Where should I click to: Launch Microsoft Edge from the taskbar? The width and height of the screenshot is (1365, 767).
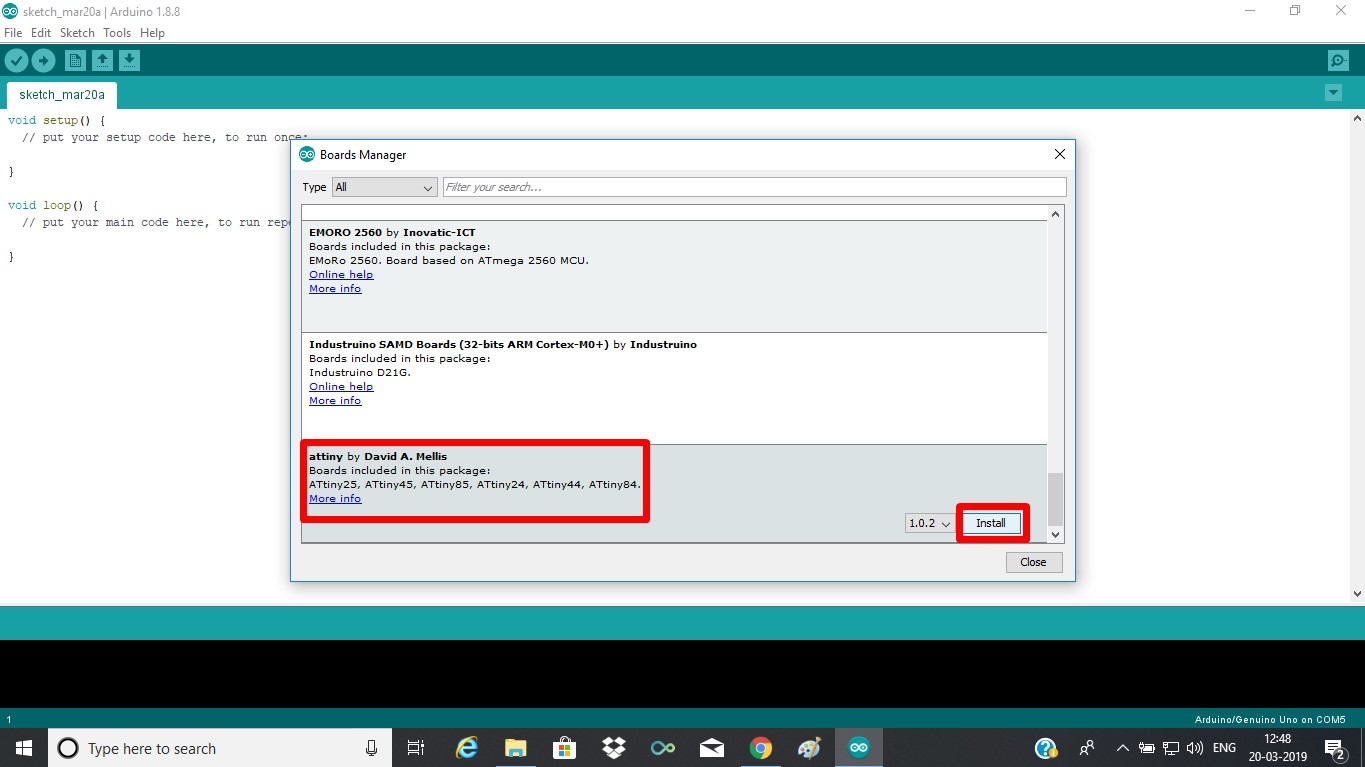466,748
